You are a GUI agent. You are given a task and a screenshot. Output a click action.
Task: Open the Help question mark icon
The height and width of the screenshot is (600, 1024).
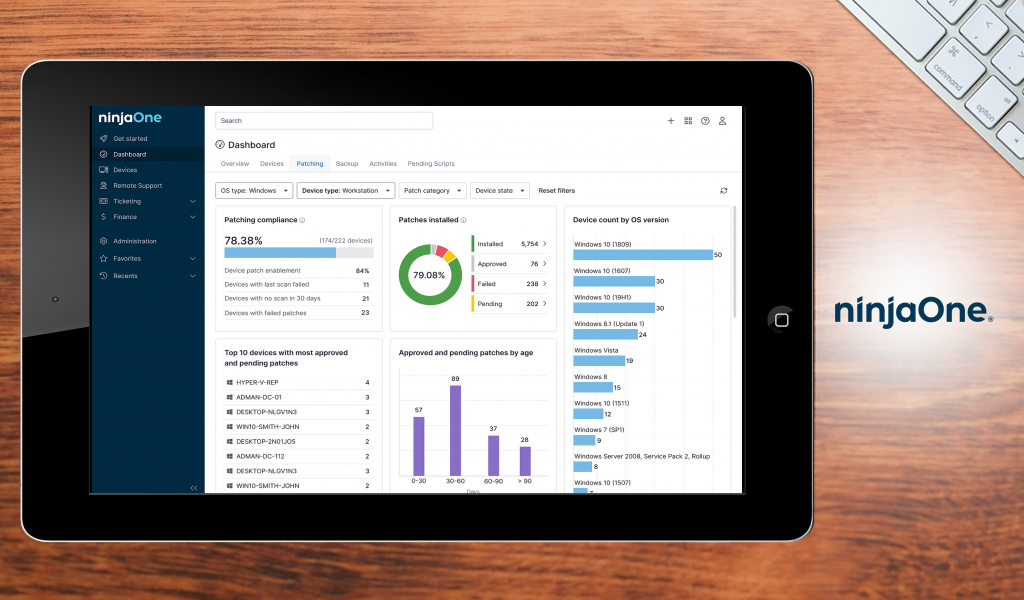[x=705, y=120]
